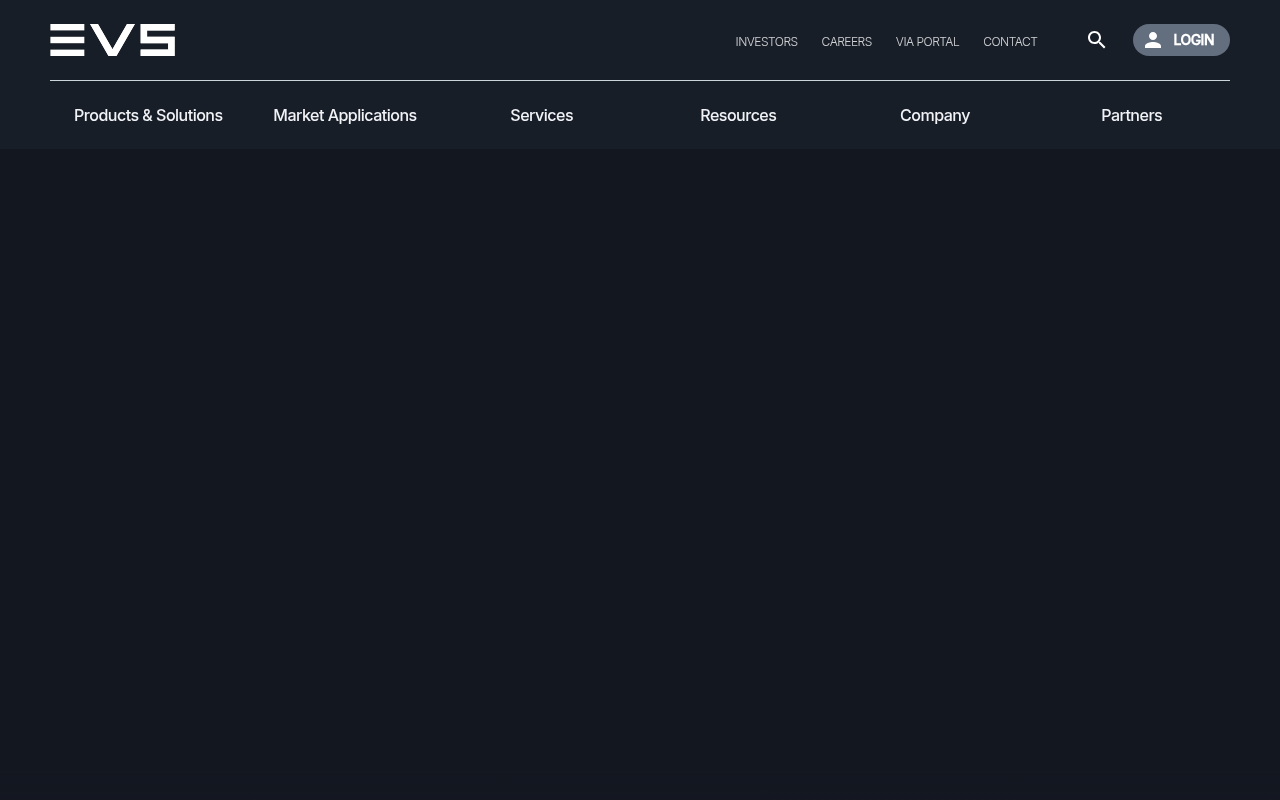This screenshot has width=1280, height=800.
Task: Visit the CONTACT page
Action: 1010,42
